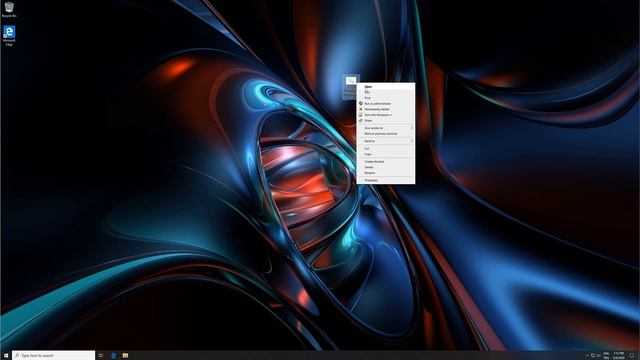
Task: Open Properties from the context menu
Action: click(386, 180)
